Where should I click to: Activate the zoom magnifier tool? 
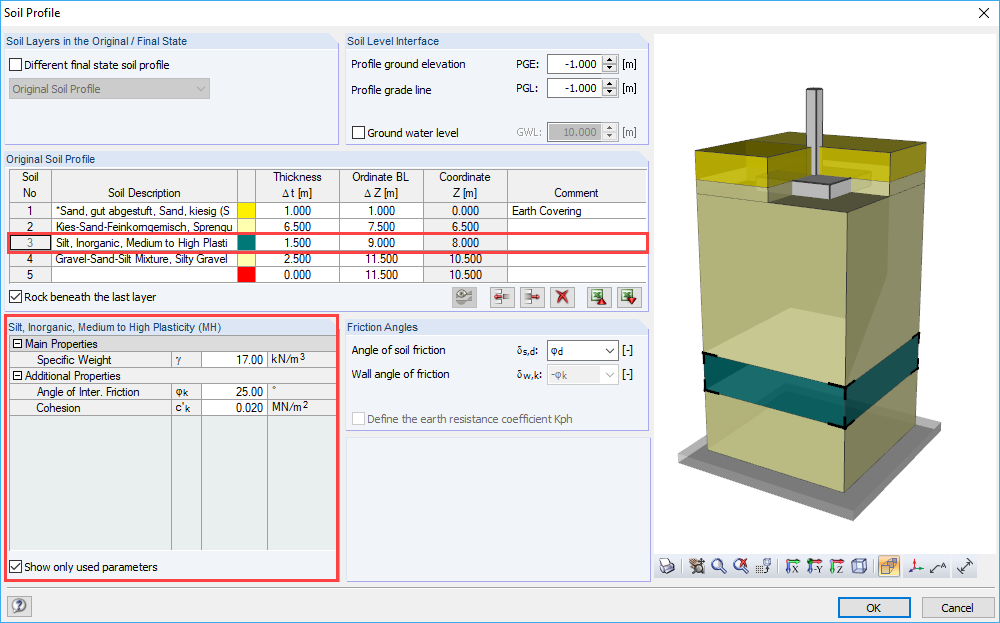(x=719, y=566)
